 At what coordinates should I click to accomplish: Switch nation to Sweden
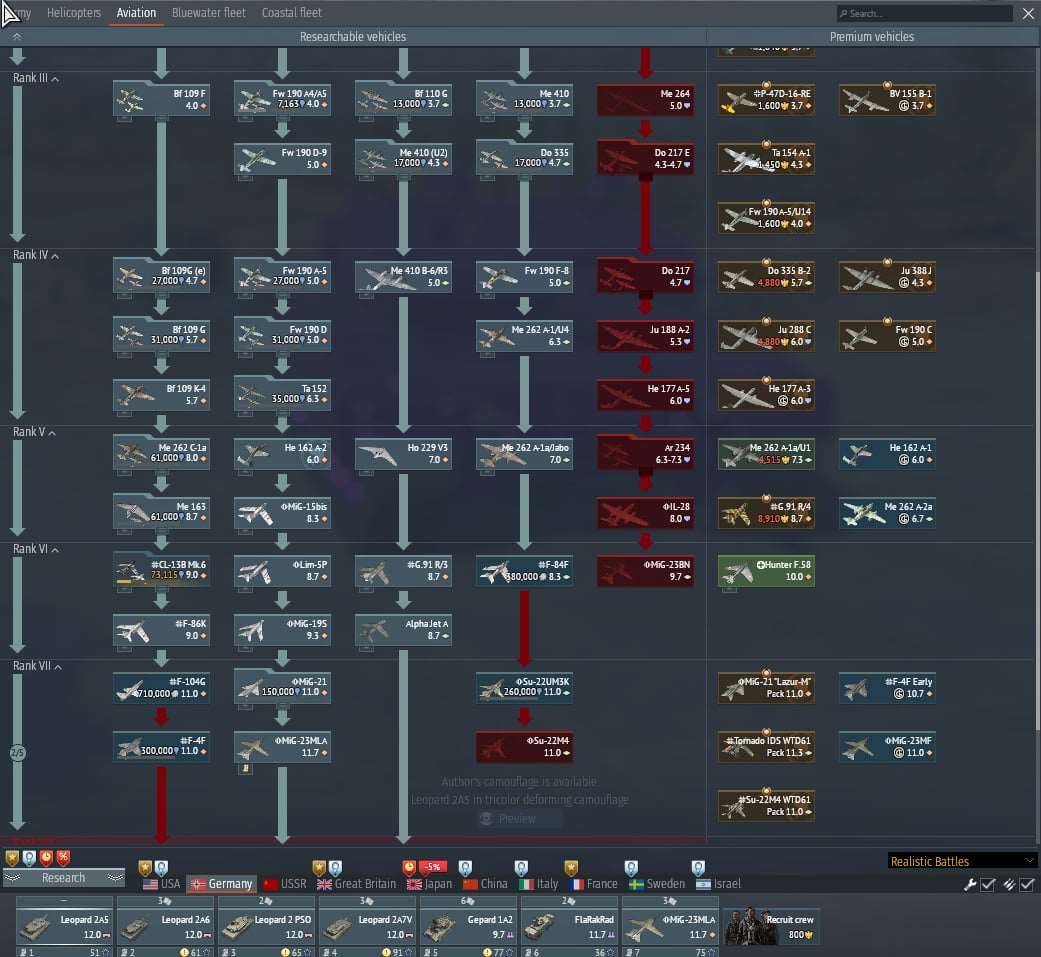tap(657, 884)
